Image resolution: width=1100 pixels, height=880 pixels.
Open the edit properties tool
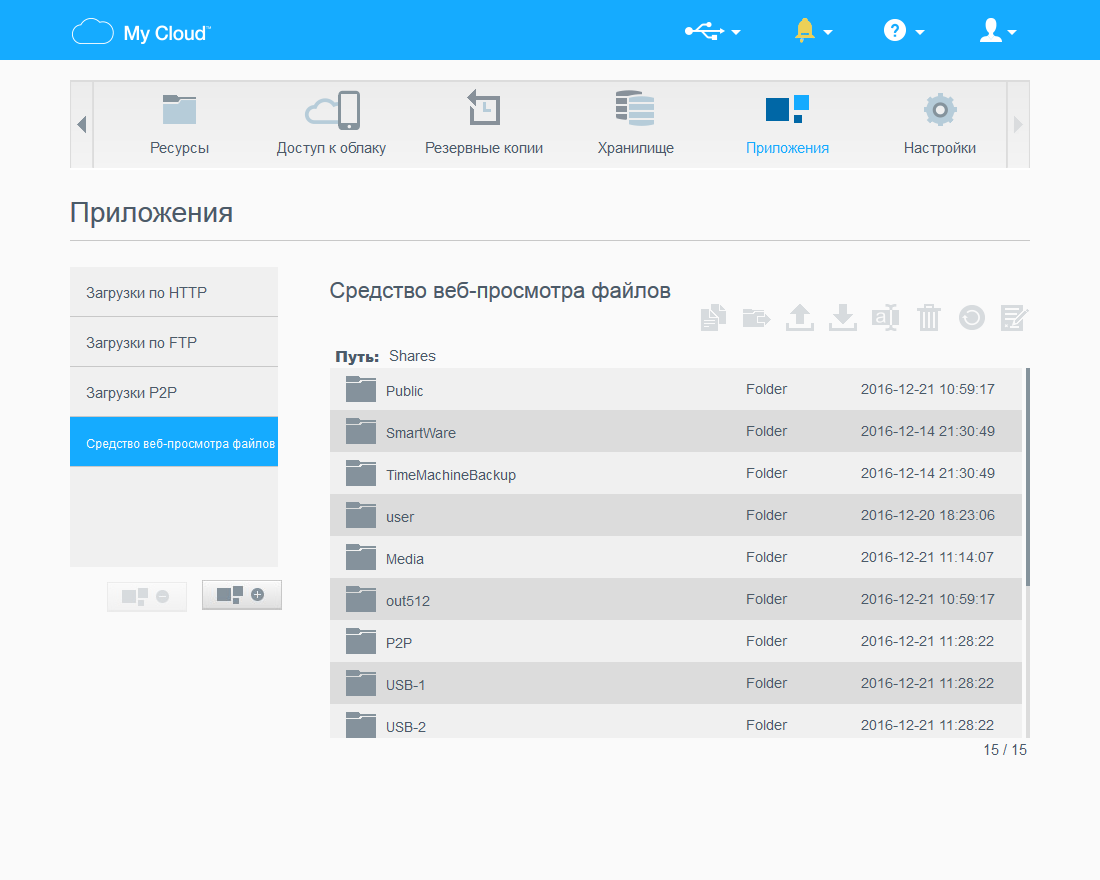(x=1014, y=317)
